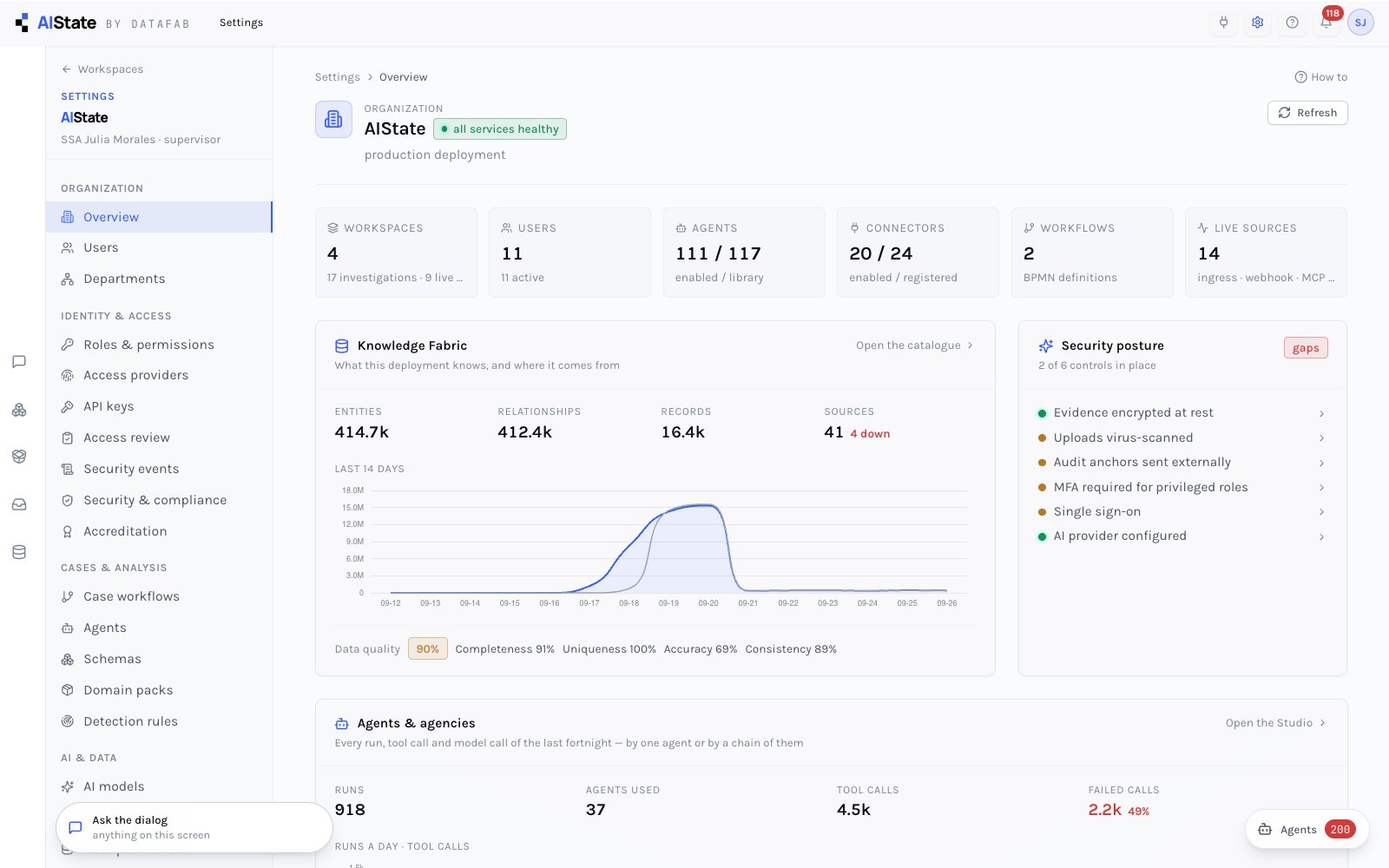Expand MFA required for privileged roles
Screen dimensions: 1389x868
pyautogui.click(x=1182, y=487)
